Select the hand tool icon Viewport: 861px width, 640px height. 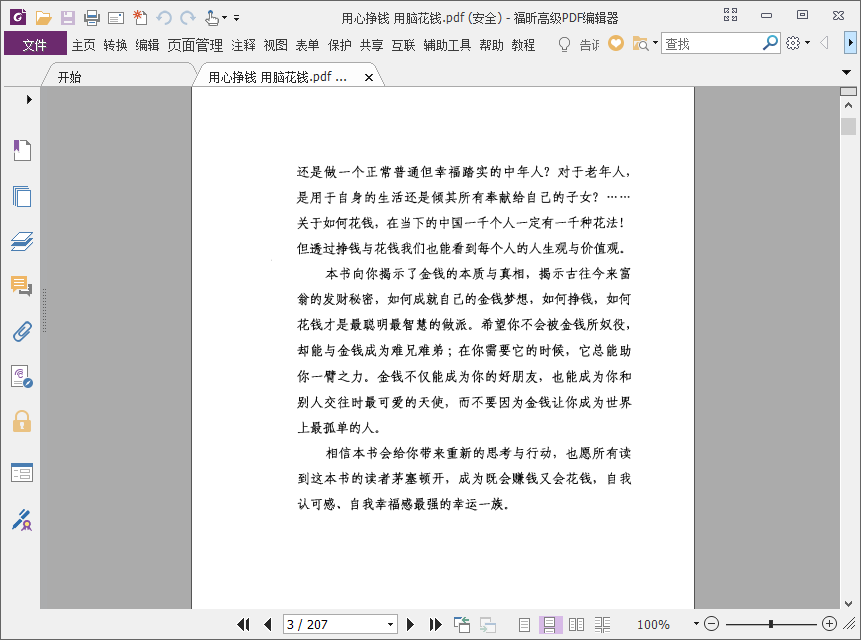[212, 18]
